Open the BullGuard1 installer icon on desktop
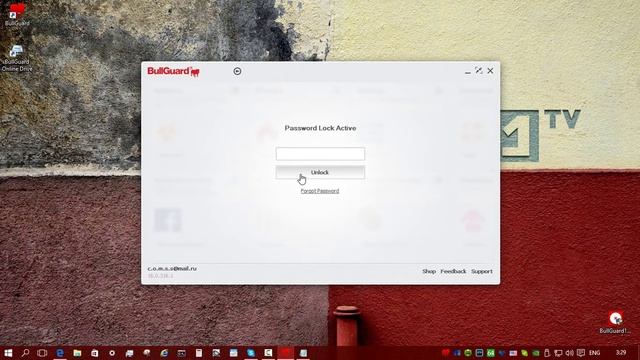The image size is (640, 360). click(x=616, y=322)
